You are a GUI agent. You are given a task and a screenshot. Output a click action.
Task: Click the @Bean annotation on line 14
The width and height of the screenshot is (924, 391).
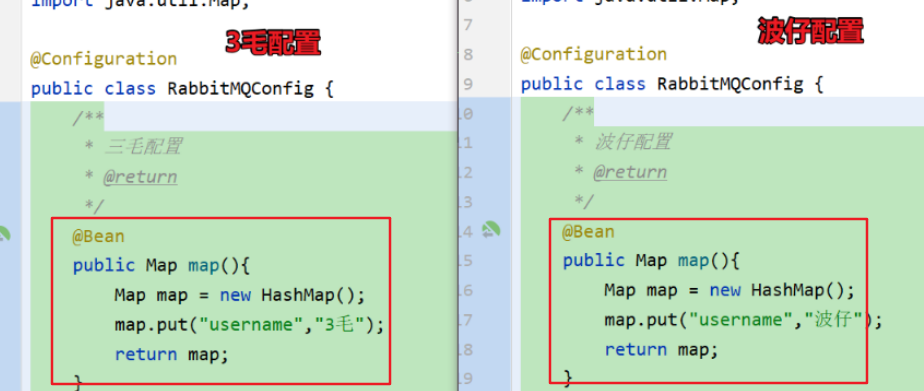pos(588,231)
